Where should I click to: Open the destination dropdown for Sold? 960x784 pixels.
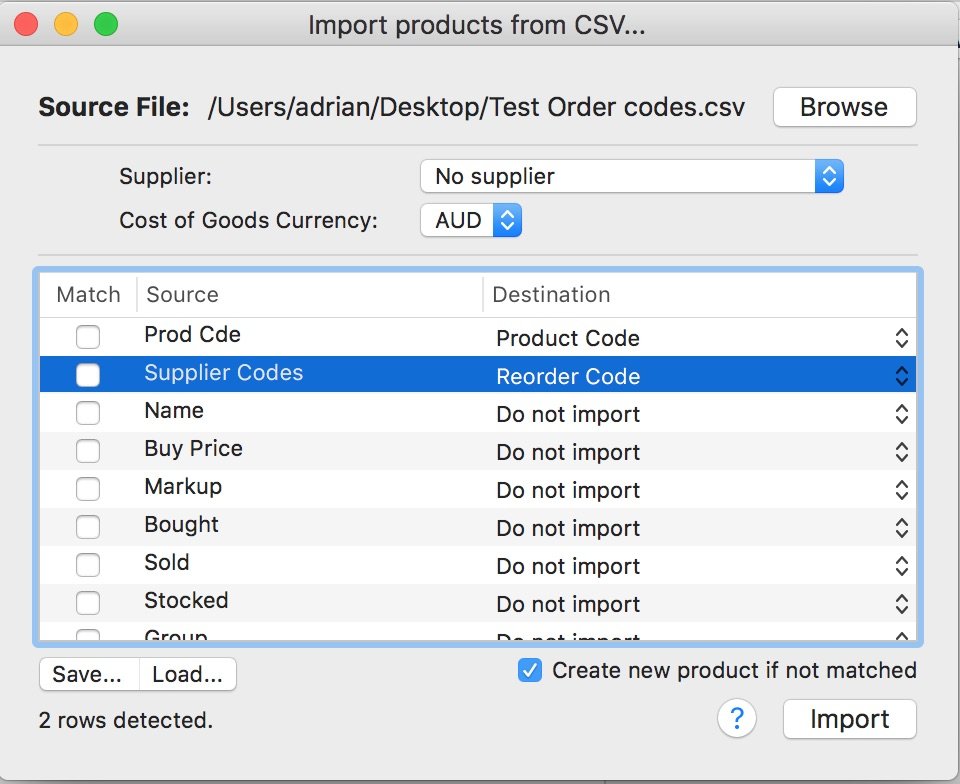click(x=901, y=565)
